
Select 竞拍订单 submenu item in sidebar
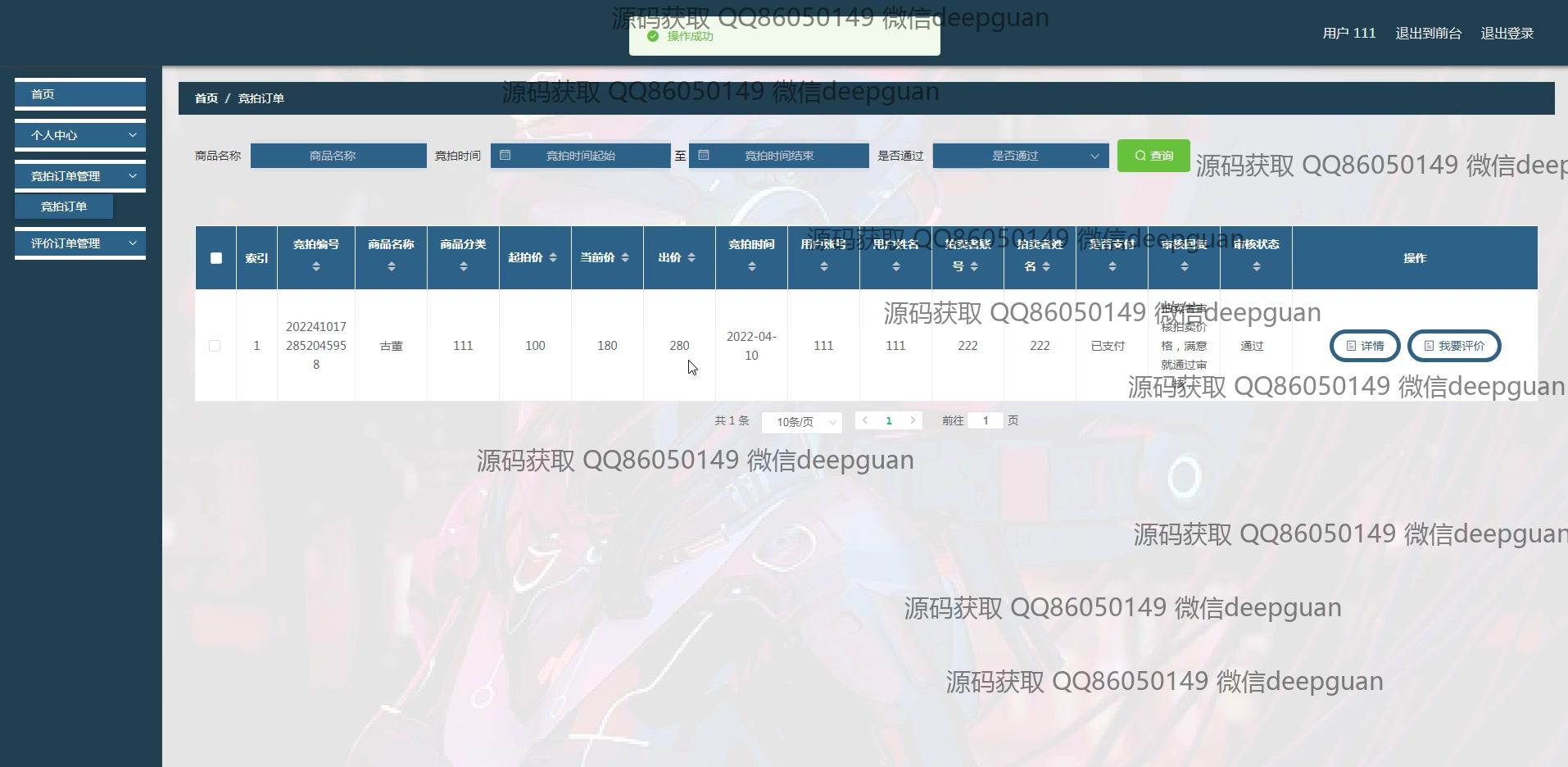pos(64,206)
